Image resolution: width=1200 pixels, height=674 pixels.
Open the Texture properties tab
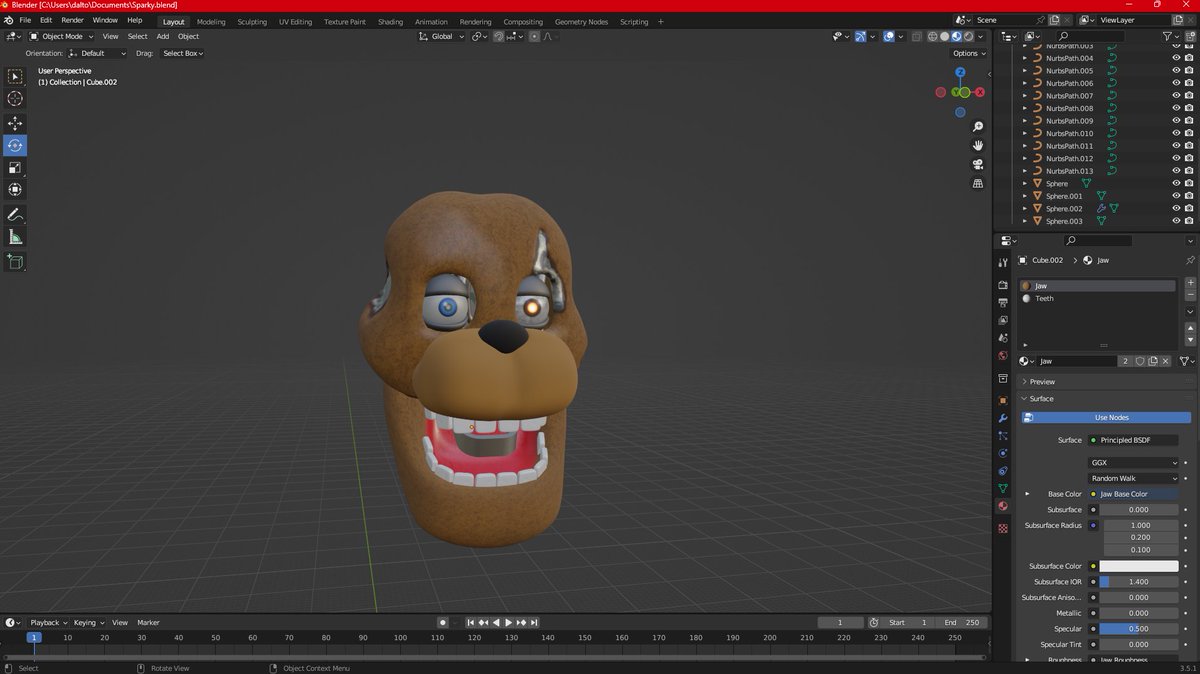tap(1003, 528)
